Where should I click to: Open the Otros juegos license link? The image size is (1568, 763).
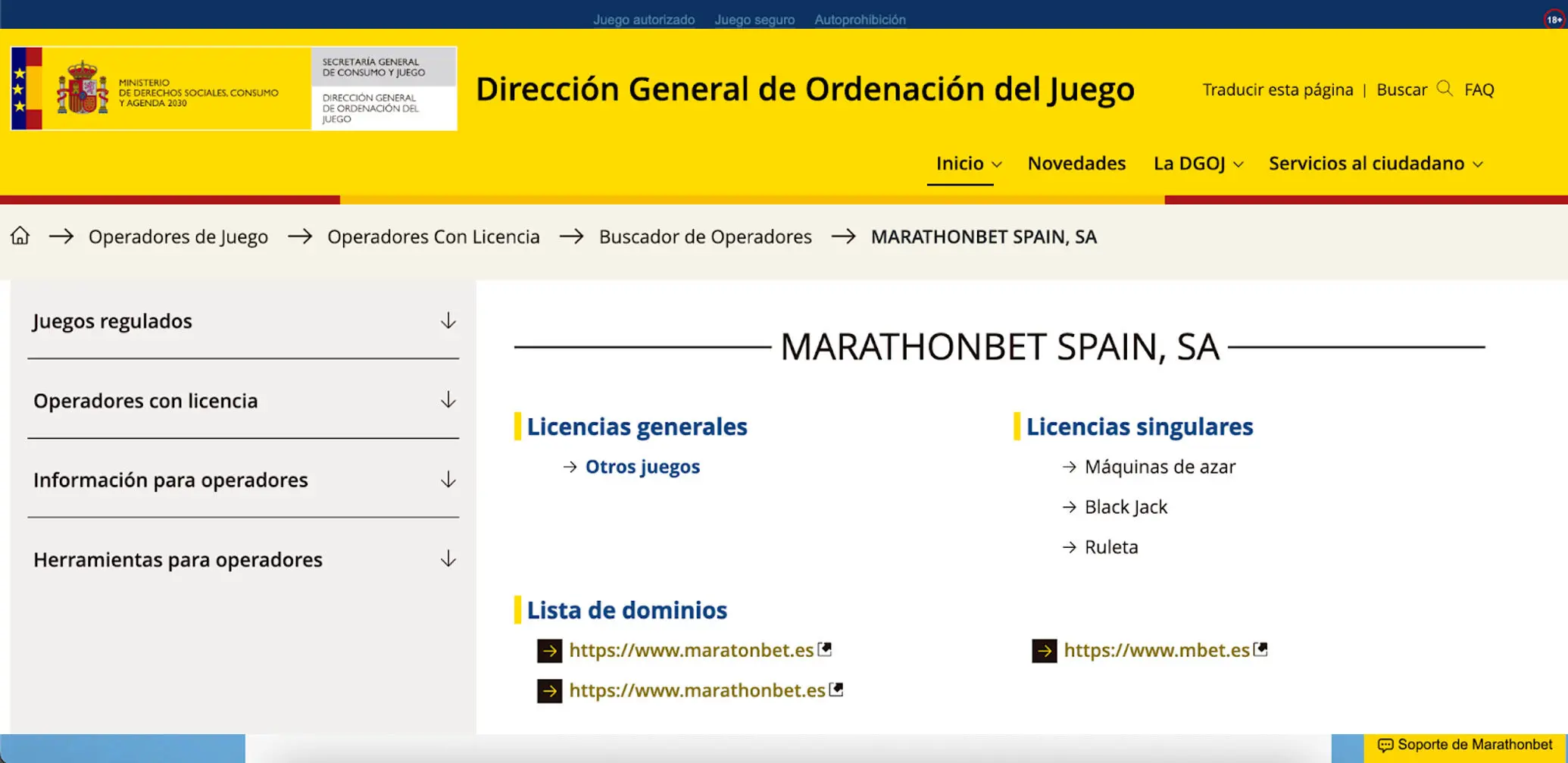642,467
